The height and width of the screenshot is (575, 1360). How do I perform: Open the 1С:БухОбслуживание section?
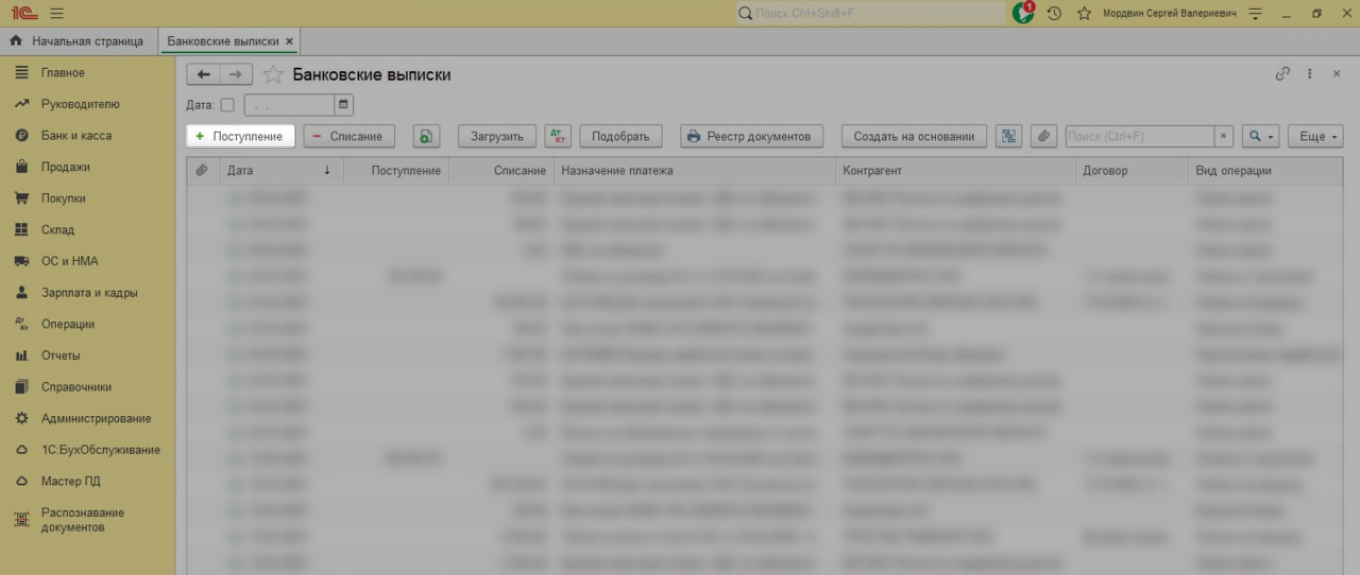[x=100, y=450]
